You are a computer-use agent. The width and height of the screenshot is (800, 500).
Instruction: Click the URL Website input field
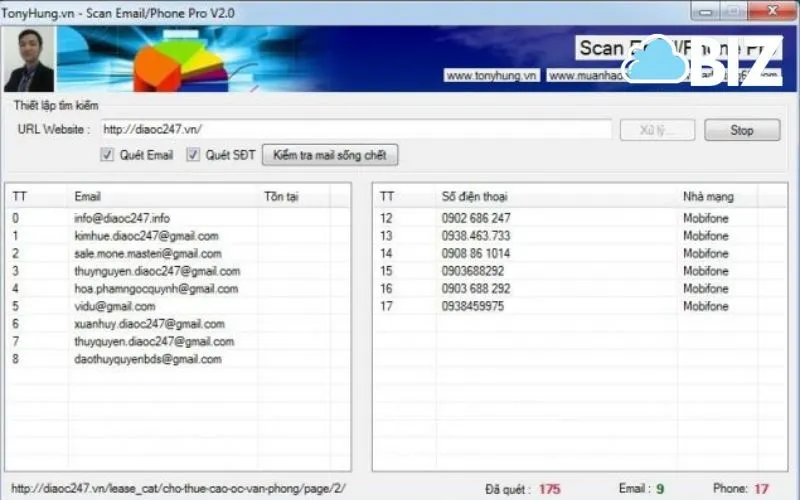[x=355, y=129]
